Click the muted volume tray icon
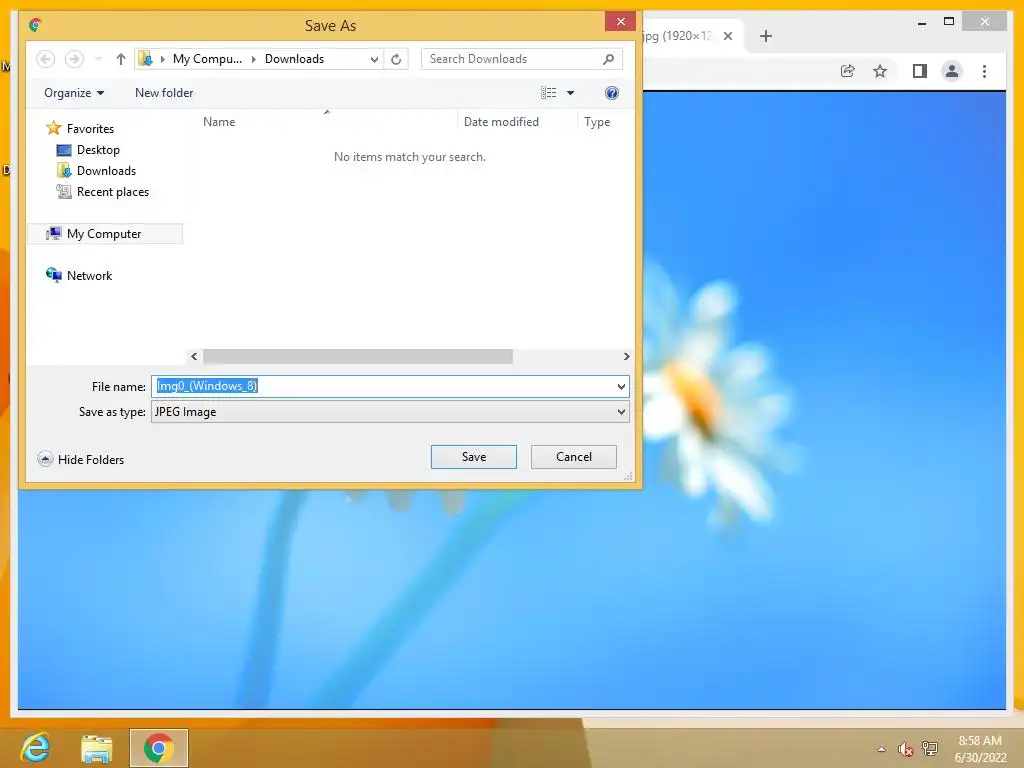The width and height of the screenshot is (1024, 768). click(905, 749)
